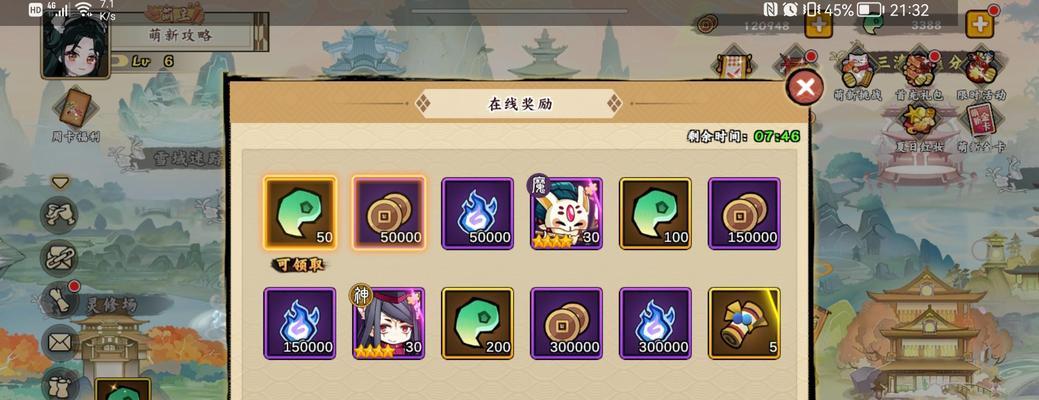Open the 限时活动 limited event icon
The image size is (1039, 400).
pos(981,73)
